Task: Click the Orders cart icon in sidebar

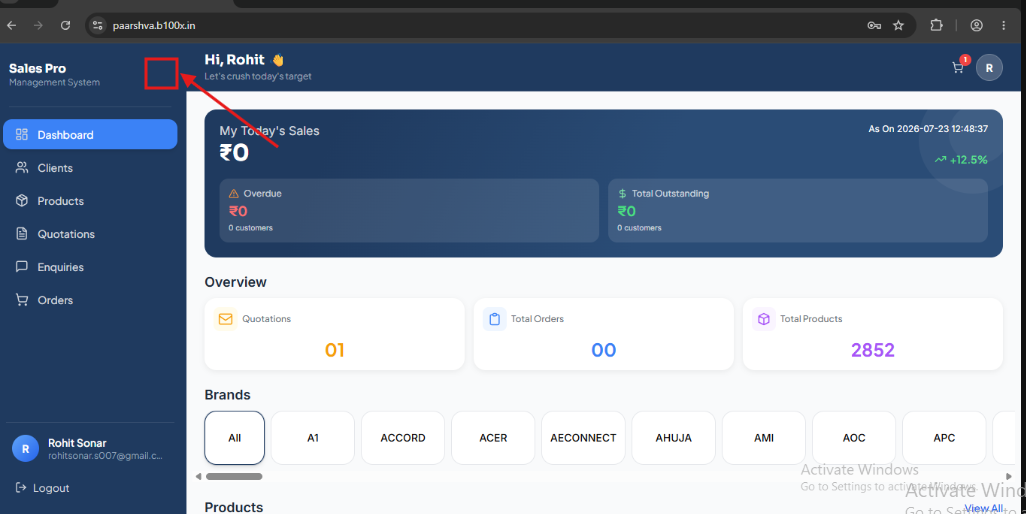Action: pyautogui.click(x=22, y=300)
